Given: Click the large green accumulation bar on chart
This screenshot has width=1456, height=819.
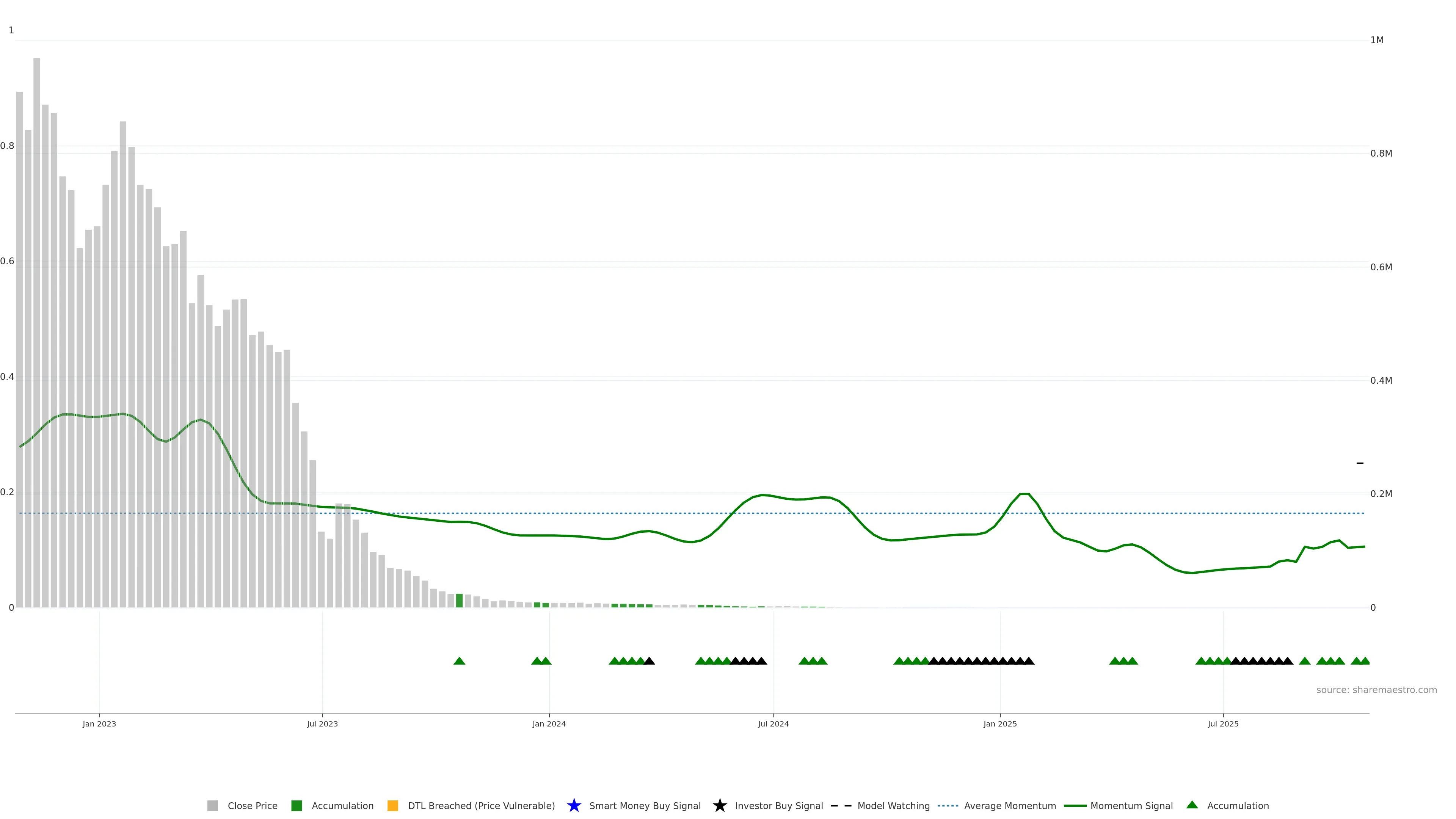Looking at the screenshot, I should 460,600.
